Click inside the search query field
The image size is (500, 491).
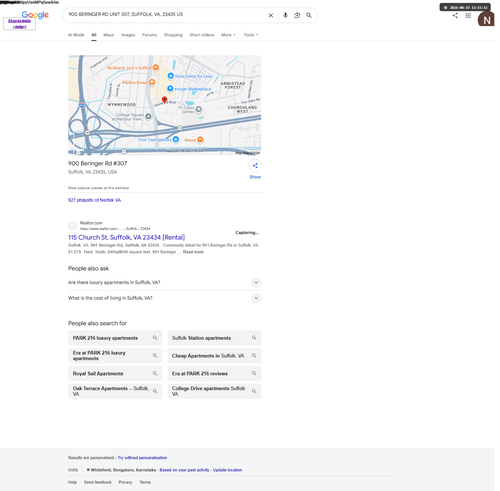pyautogui.click(x=165, y=15)
